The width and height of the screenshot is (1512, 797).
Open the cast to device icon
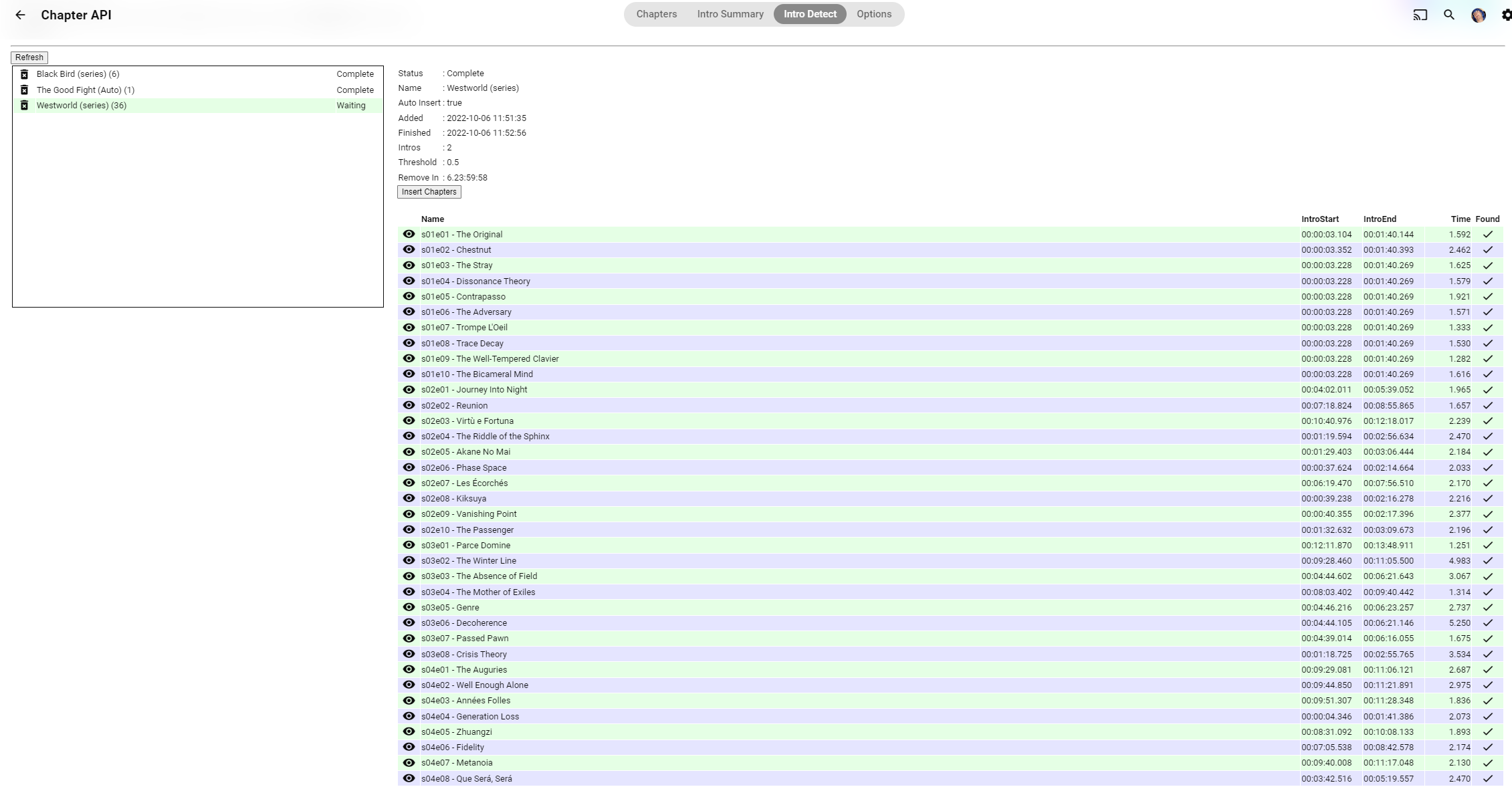click(x=1420, y=15)
